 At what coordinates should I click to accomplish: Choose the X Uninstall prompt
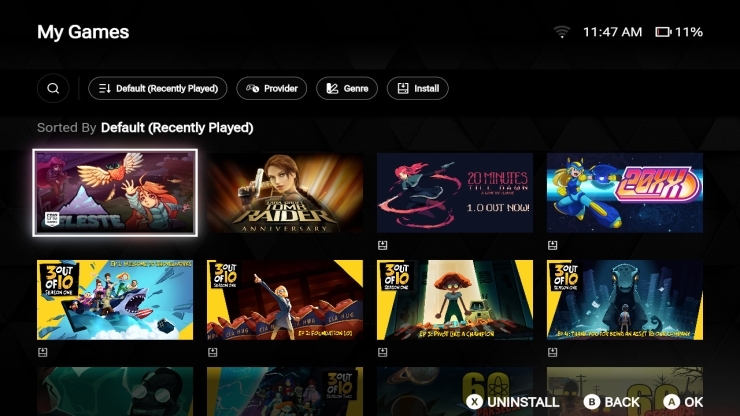(x=513, y=402)
